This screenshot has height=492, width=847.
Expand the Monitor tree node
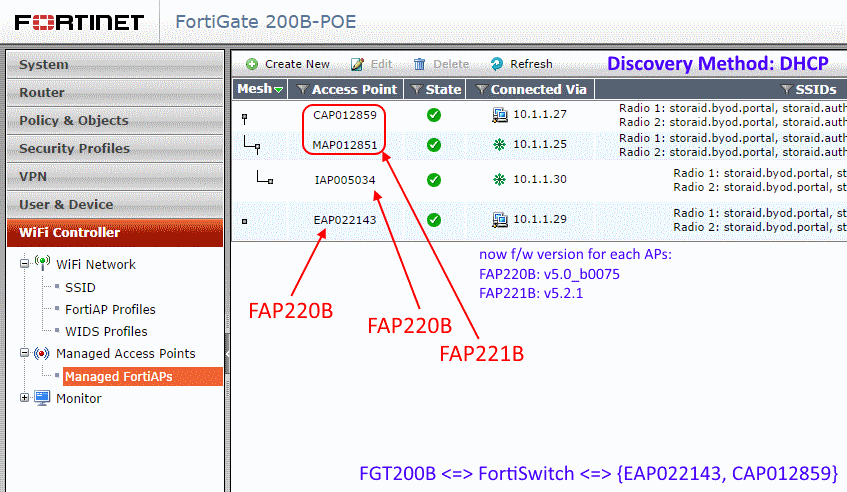point(24,397)
